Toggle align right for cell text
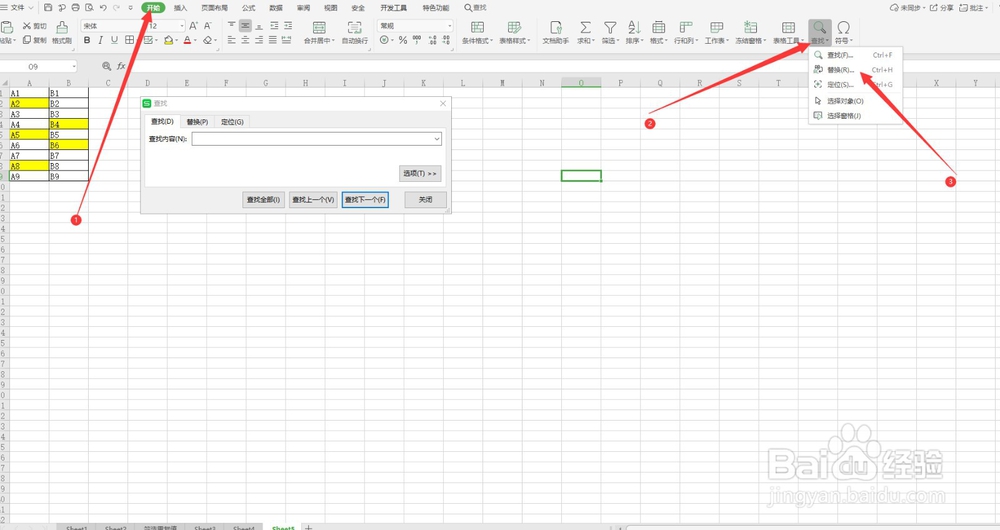The width and height of the screenshot is (1000, 530). 259,40
